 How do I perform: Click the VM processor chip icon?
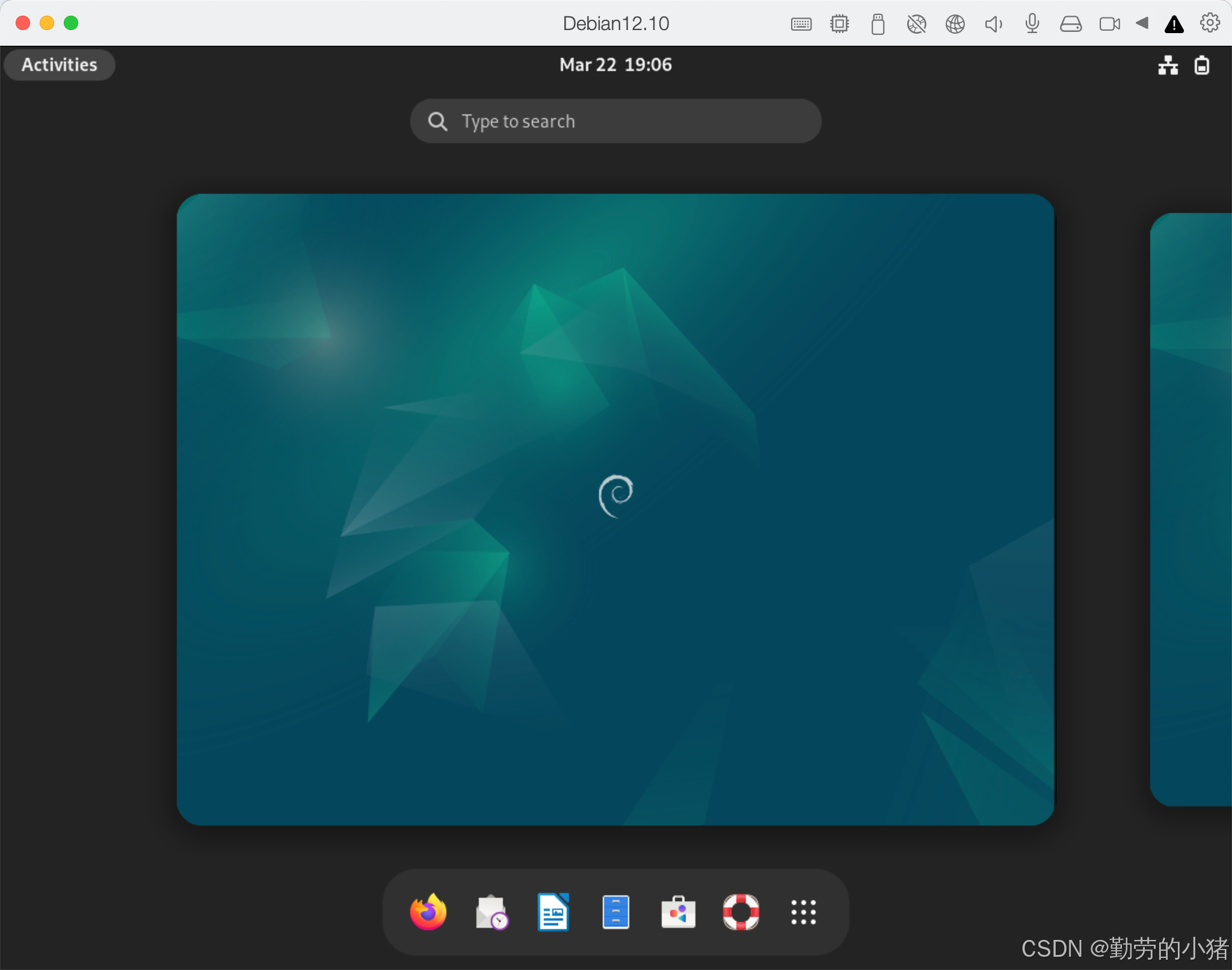(840, 23)
